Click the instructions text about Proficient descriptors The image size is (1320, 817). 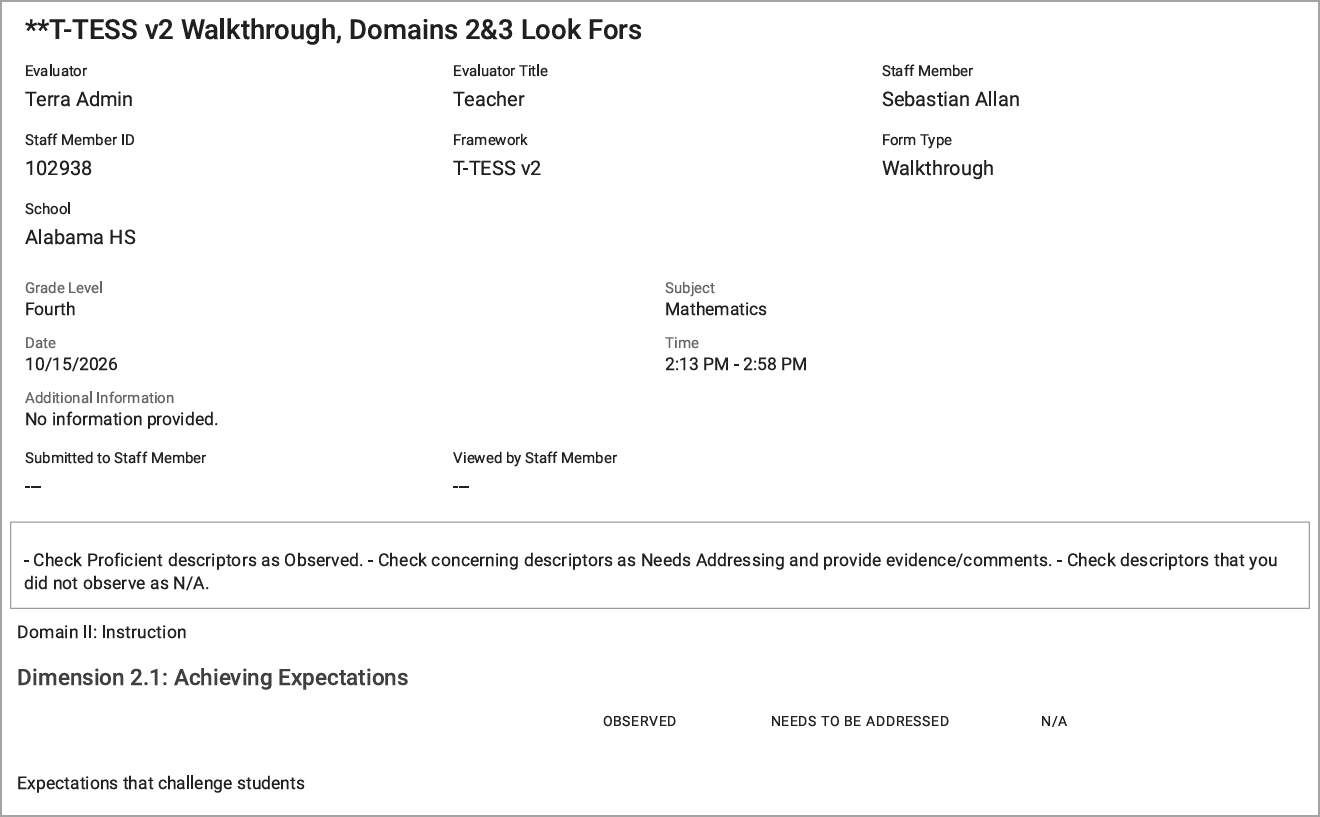tap(651, 571)
